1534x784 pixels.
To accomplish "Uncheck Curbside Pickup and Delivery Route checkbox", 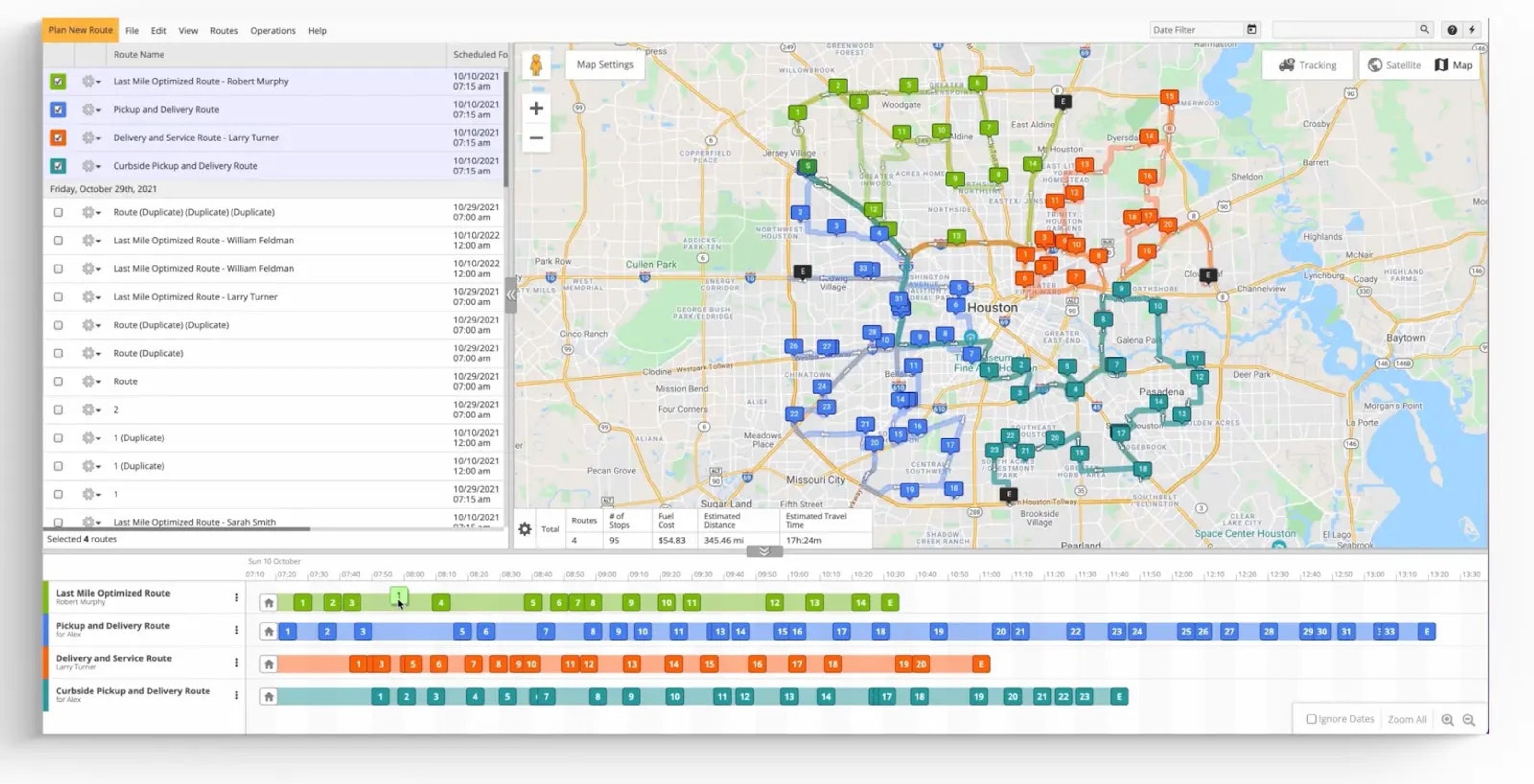I will click(58, 166).
